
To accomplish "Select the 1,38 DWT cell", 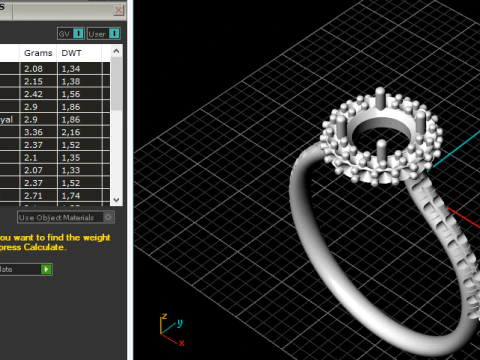I will click(x=80, y=81).
